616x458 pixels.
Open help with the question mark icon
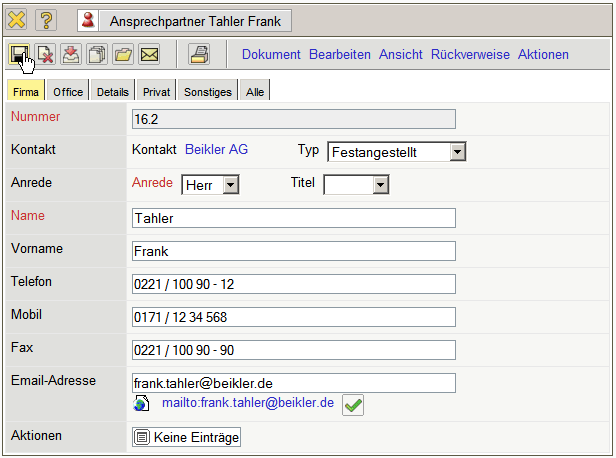(x=46, y=20)
